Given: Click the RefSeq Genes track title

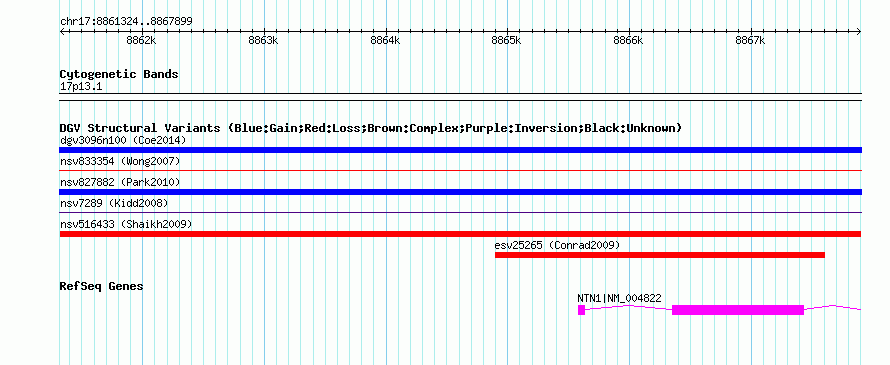Looking at the screenshot, I should tap(101, 286).
